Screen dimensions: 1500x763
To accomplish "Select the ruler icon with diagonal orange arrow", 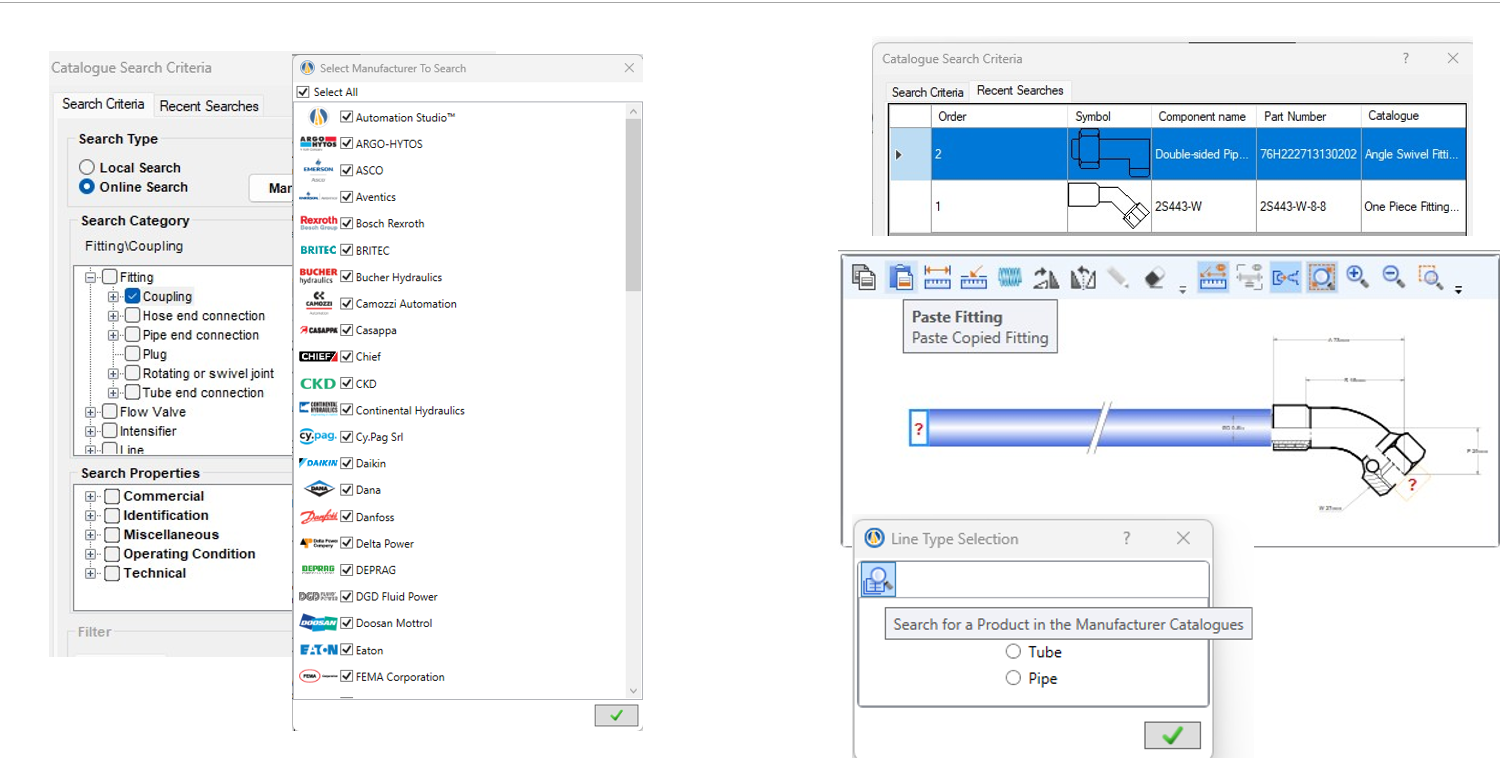I will pyautogui.click(x=973, y=277).
